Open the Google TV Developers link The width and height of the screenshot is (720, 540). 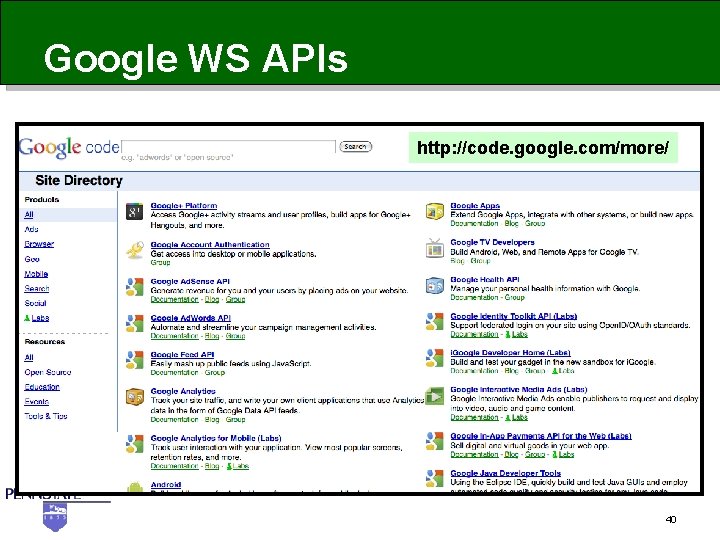tap(492, 242)
